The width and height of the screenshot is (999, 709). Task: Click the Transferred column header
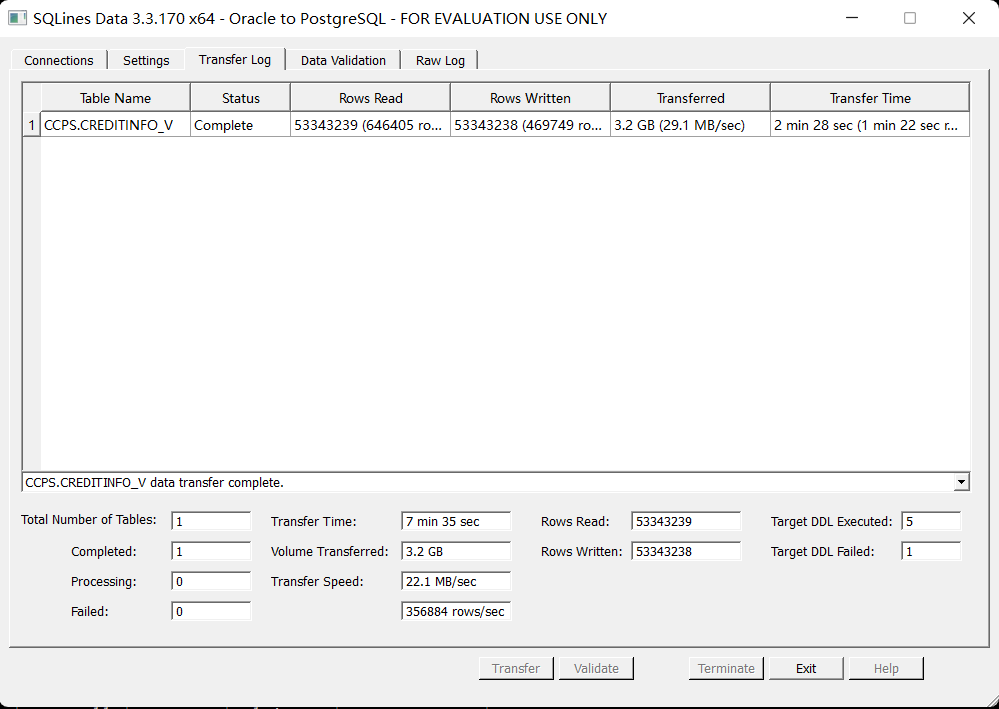click(x=690, y=98)
